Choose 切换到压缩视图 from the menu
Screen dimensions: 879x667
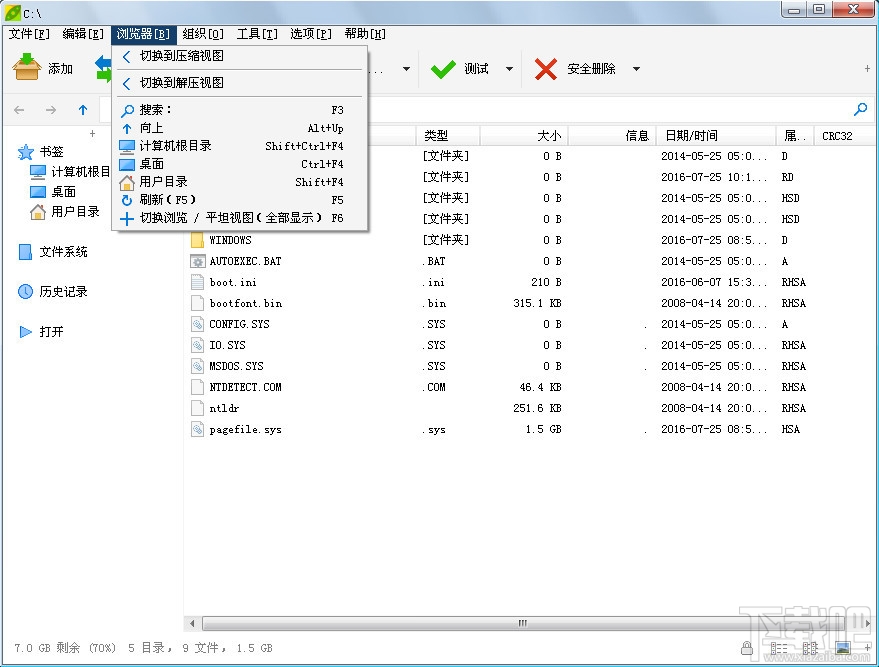coord(240,56)
